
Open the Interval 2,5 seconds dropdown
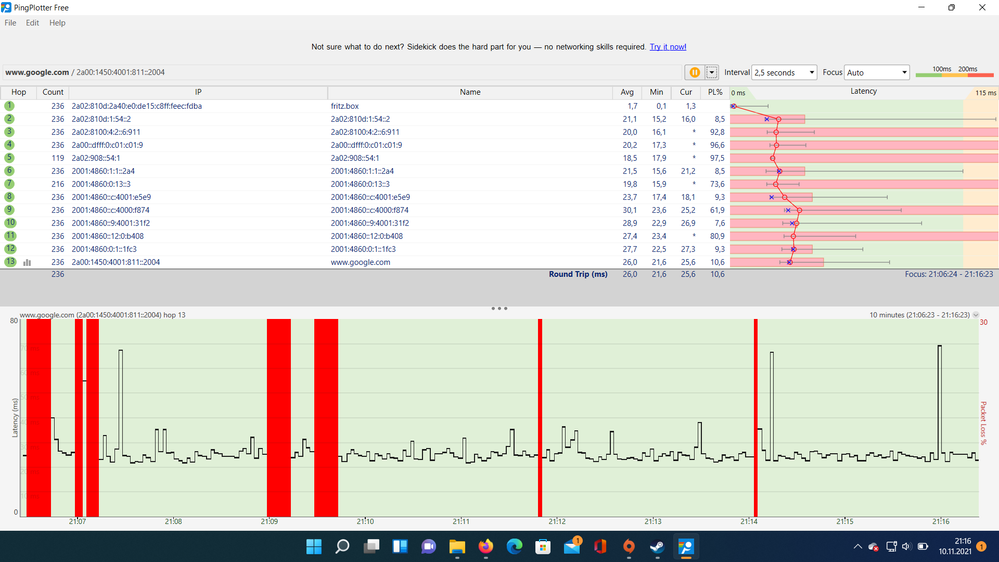click(x=784, y=73)
